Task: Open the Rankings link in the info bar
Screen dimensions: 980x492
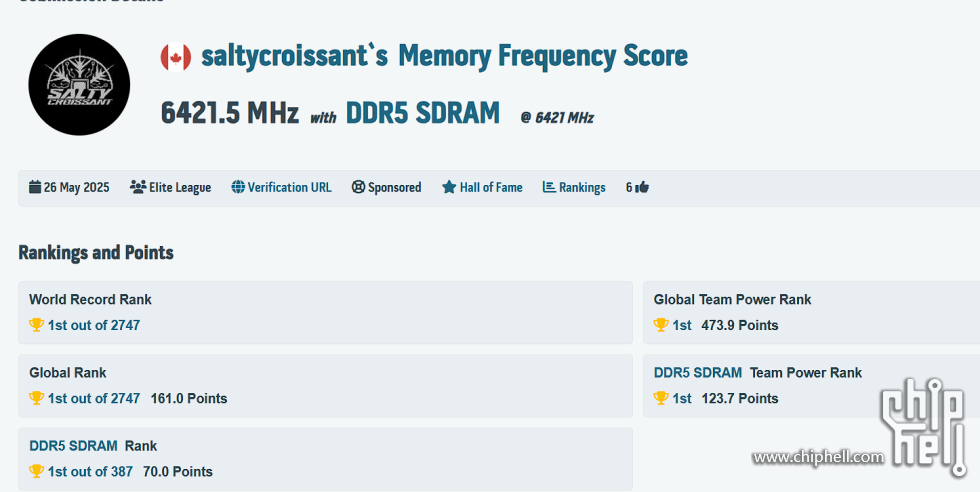Action: (582, 188)
